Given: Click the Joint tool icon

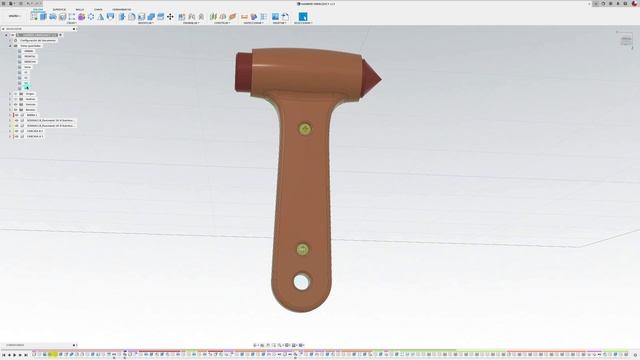Looking at the screenshot, I should (x=191, y=17).
